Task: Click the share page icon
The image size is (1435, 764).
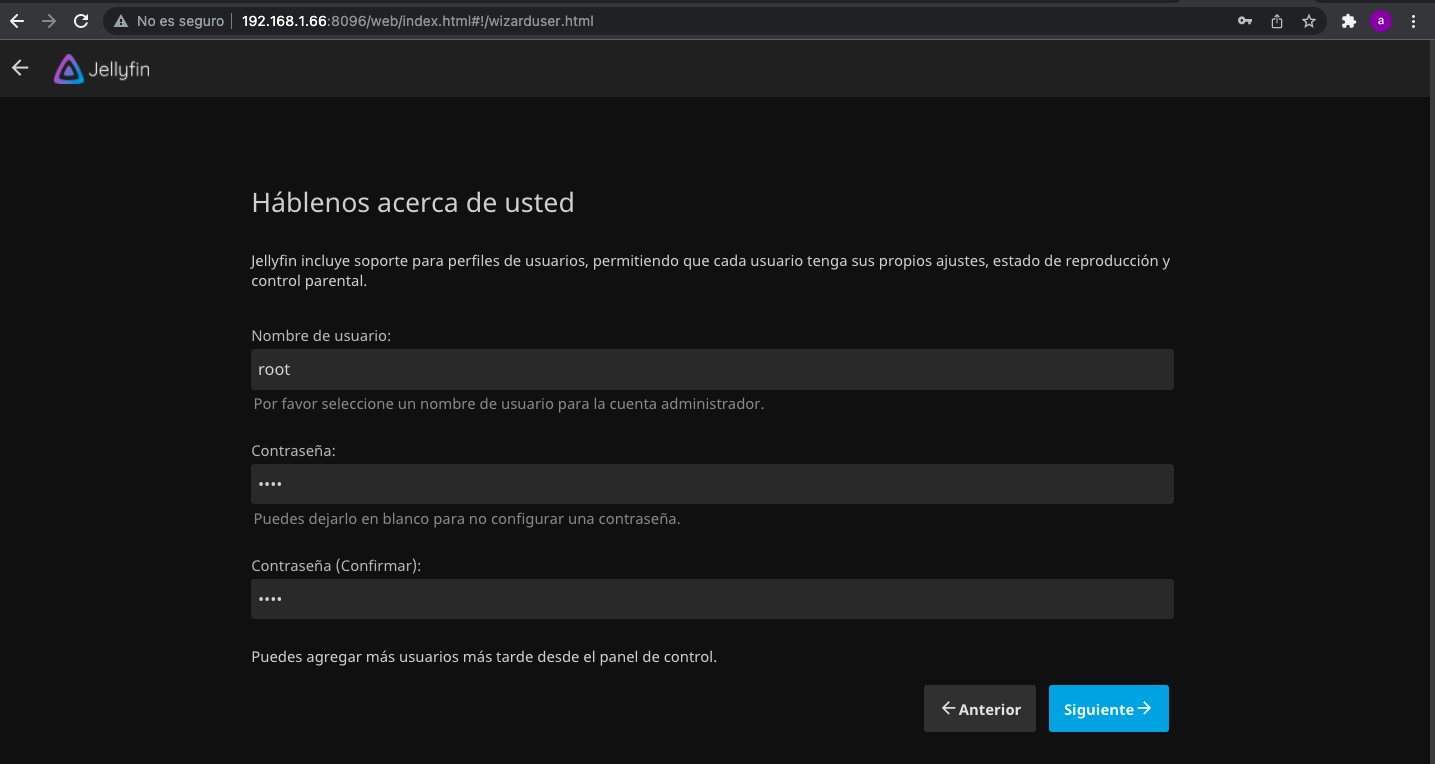Action: (1277, 20)
